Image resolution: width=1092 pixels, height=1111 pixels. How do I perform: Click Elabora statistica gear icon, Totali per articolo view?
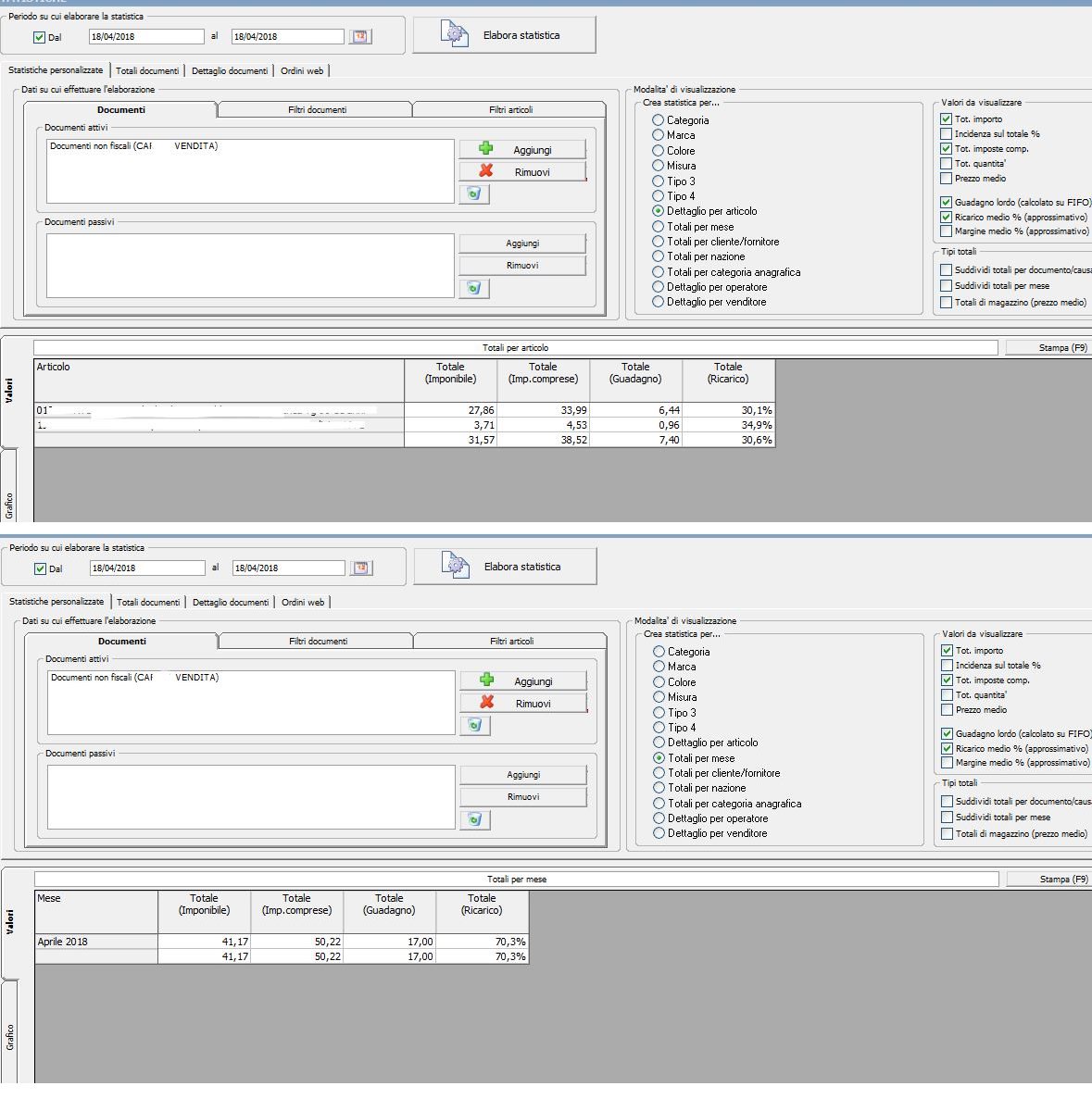tap(455, 34)
